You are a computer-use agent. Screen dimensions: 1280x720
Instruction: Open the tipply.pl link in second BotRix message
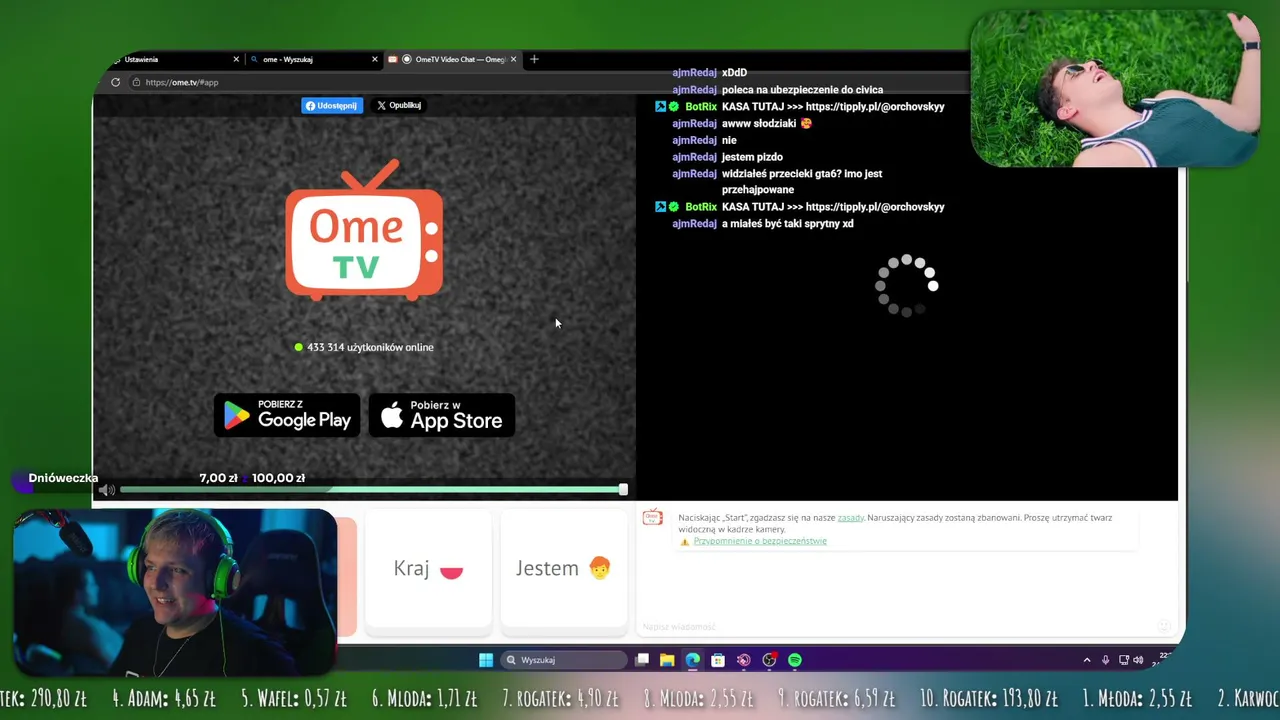(x=875, y=207)
